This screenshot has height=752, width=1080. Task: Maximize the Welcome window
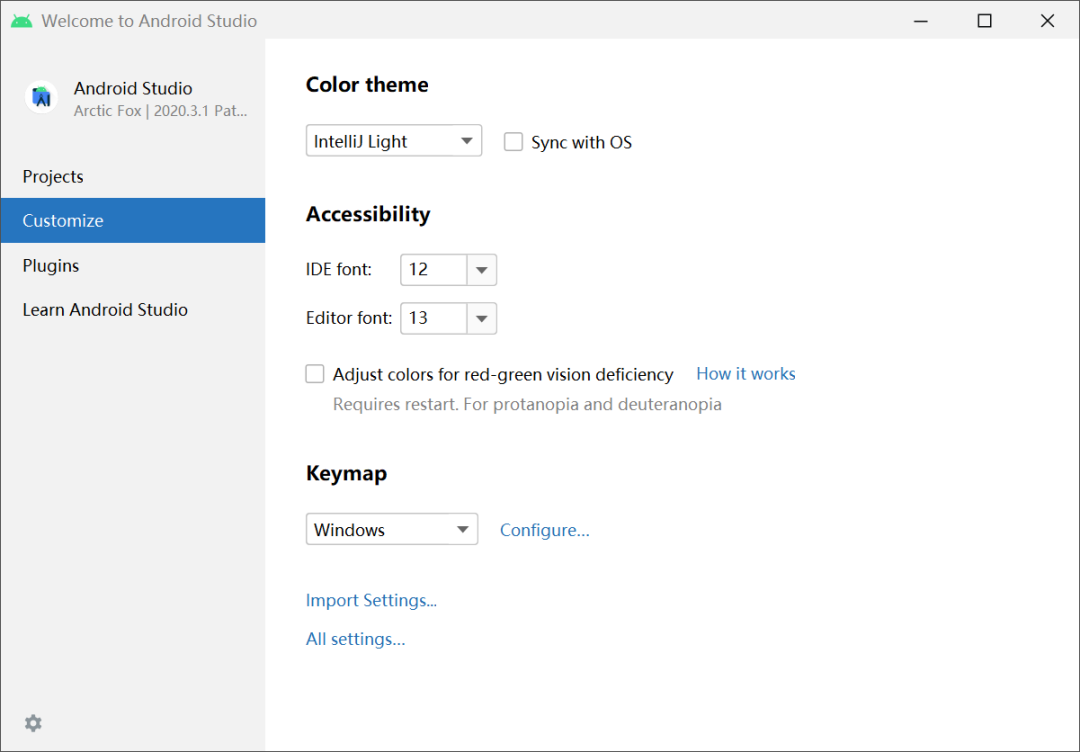[985, 21]
